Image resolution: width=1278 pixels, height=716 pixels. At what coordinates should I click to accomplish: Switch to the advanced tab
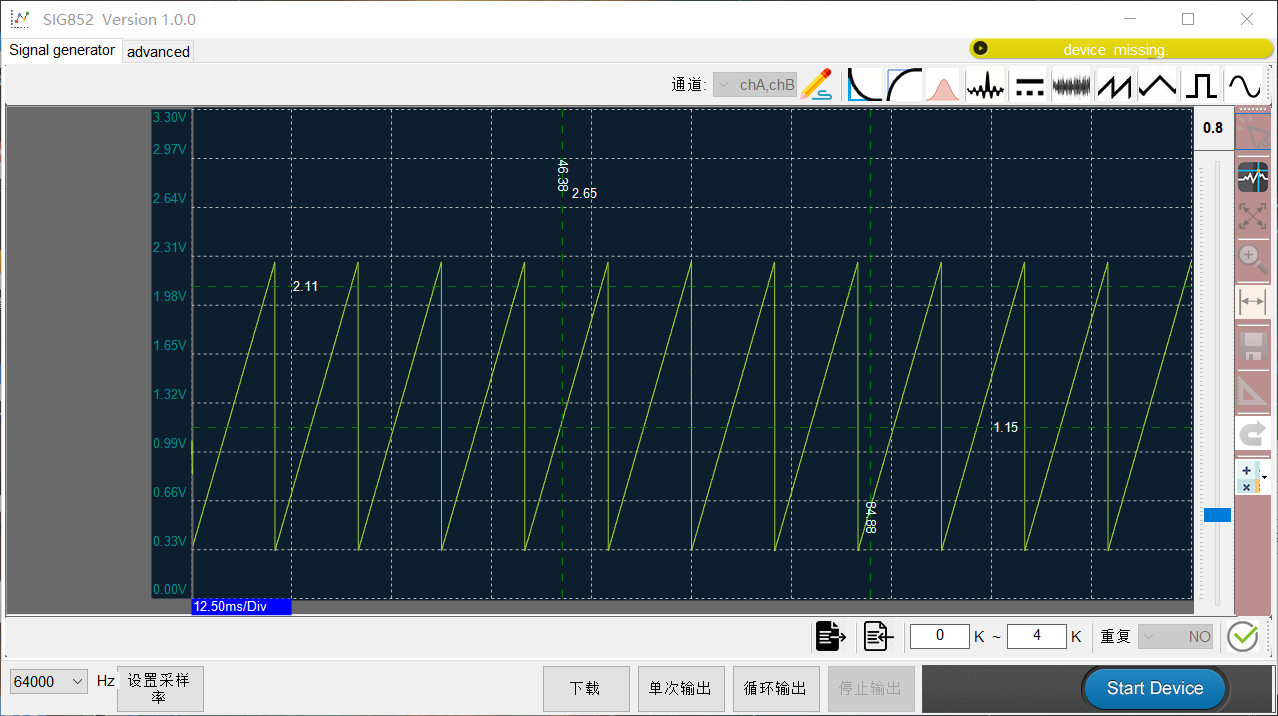tap(158, 52)
